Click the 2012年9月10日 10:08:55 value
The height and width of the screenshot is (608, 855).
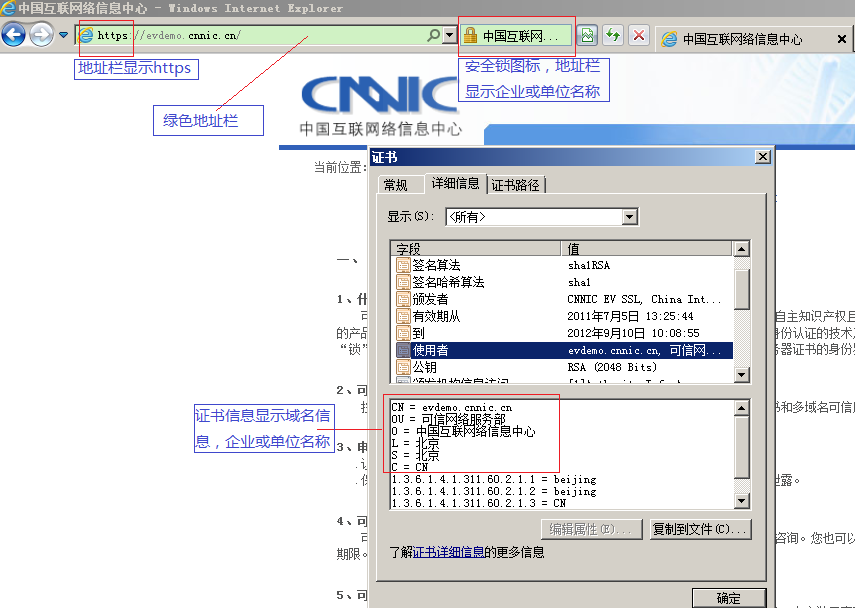pyautogui.click(x=633, y=333)
